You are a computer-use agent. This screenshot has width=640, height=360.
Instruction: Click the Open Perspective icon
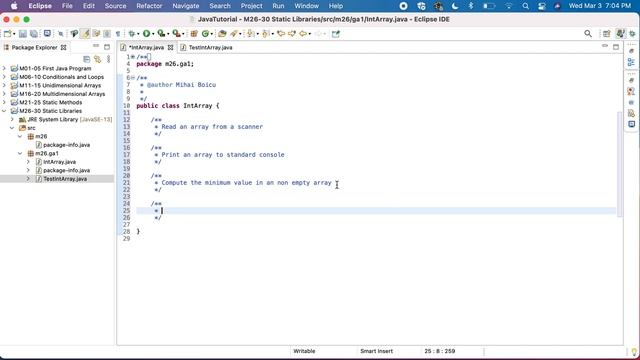tap(607, 34)
